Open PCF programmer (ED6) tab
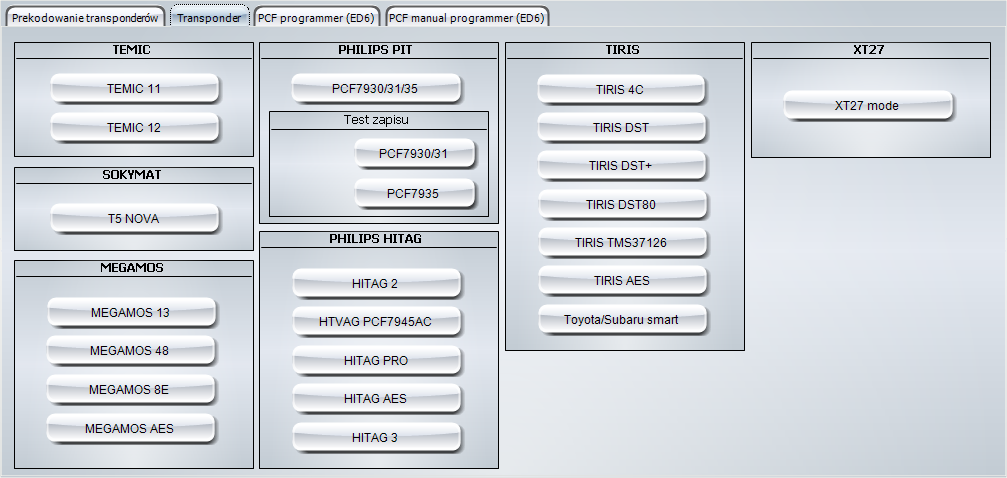 point(317,17)
